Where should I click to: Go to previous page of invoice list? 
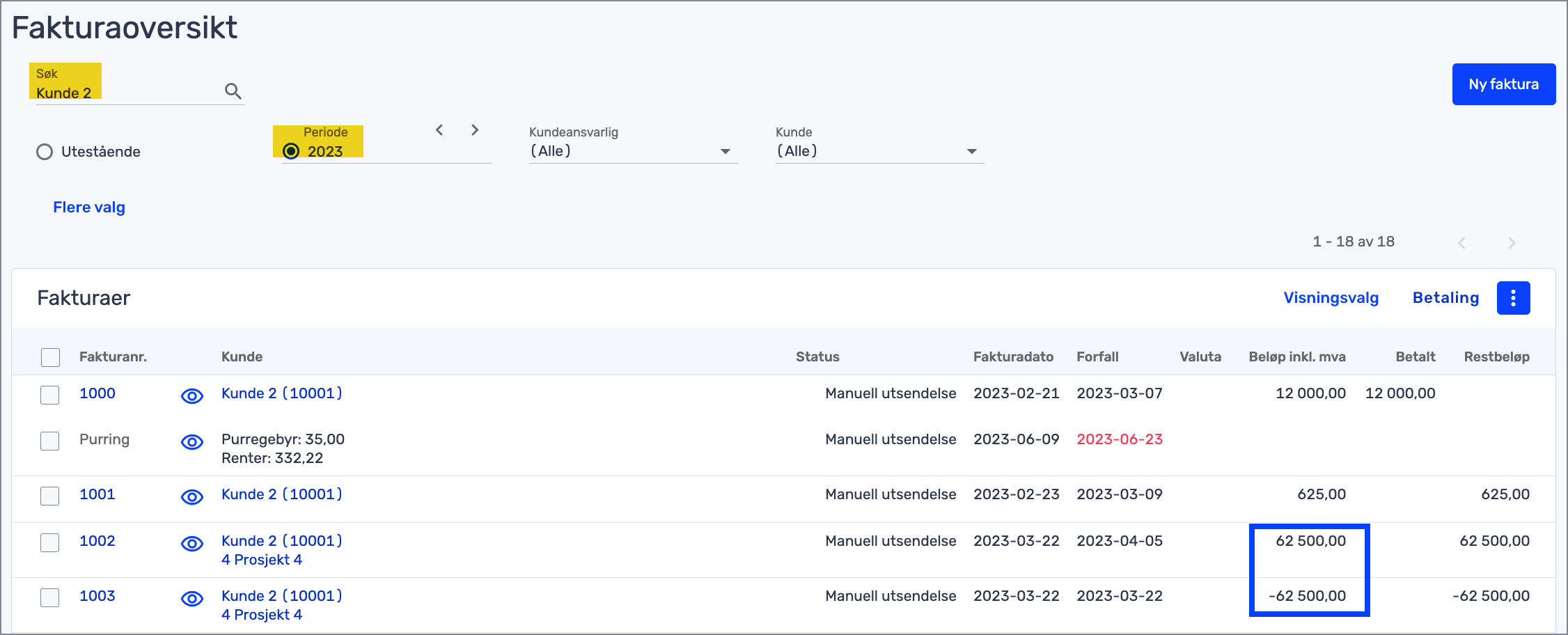click(1461, 242)
